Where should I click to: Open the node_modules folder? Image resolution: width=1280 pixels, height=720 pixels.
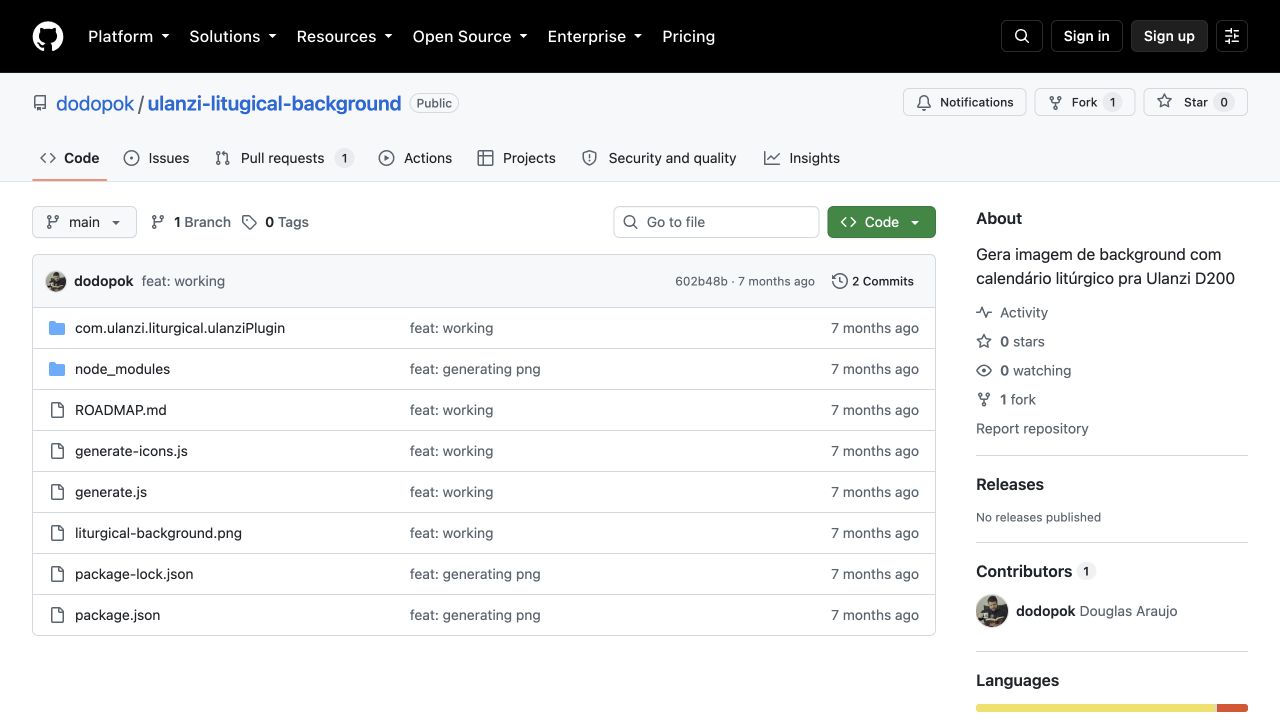click(122, 369)
